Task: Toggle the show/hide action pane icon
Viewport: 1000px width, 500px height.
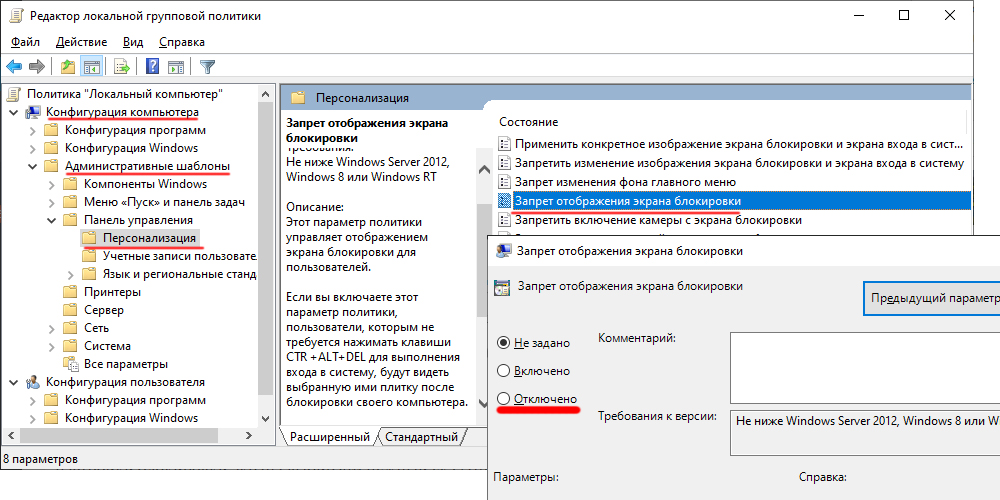Action: 176,67
